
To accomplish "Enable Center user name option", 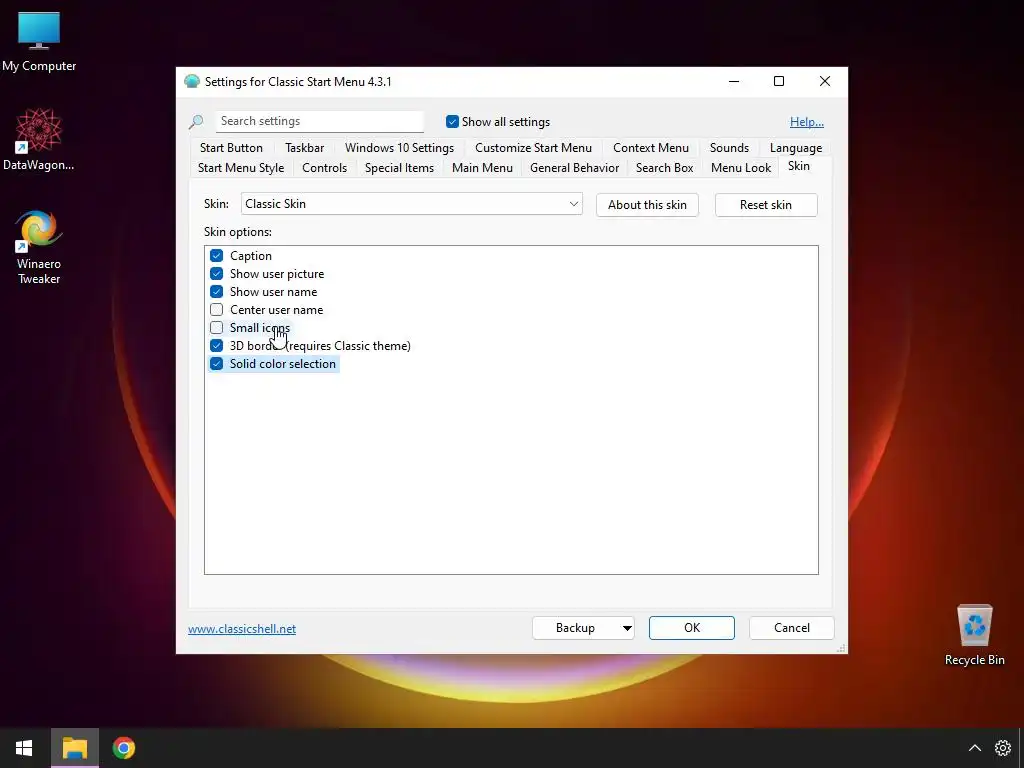I will pyautogui.click(x=216, y=310).
